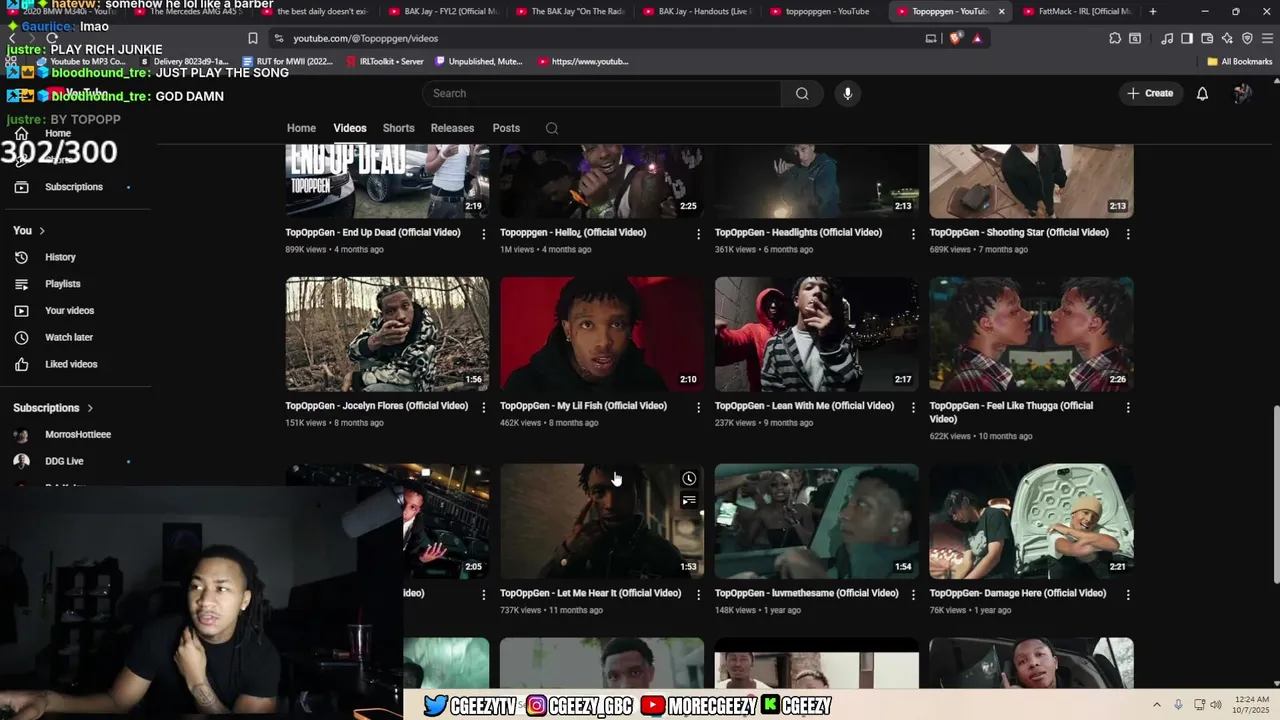The image size is (1280, 720).
Task: Open options menu for luvmethesame video
Action: click(913, 594)
